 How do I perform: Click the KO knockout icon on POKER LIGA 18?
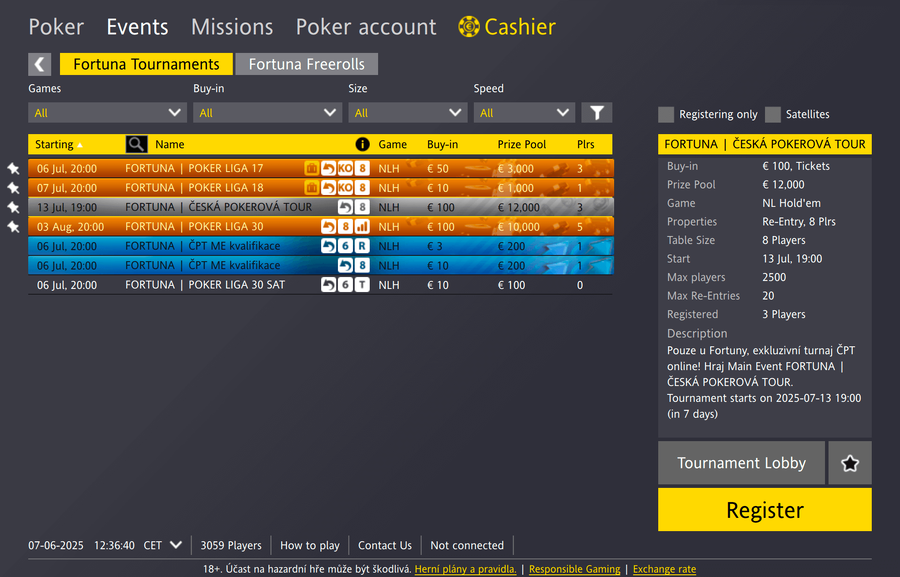point(345,188)
